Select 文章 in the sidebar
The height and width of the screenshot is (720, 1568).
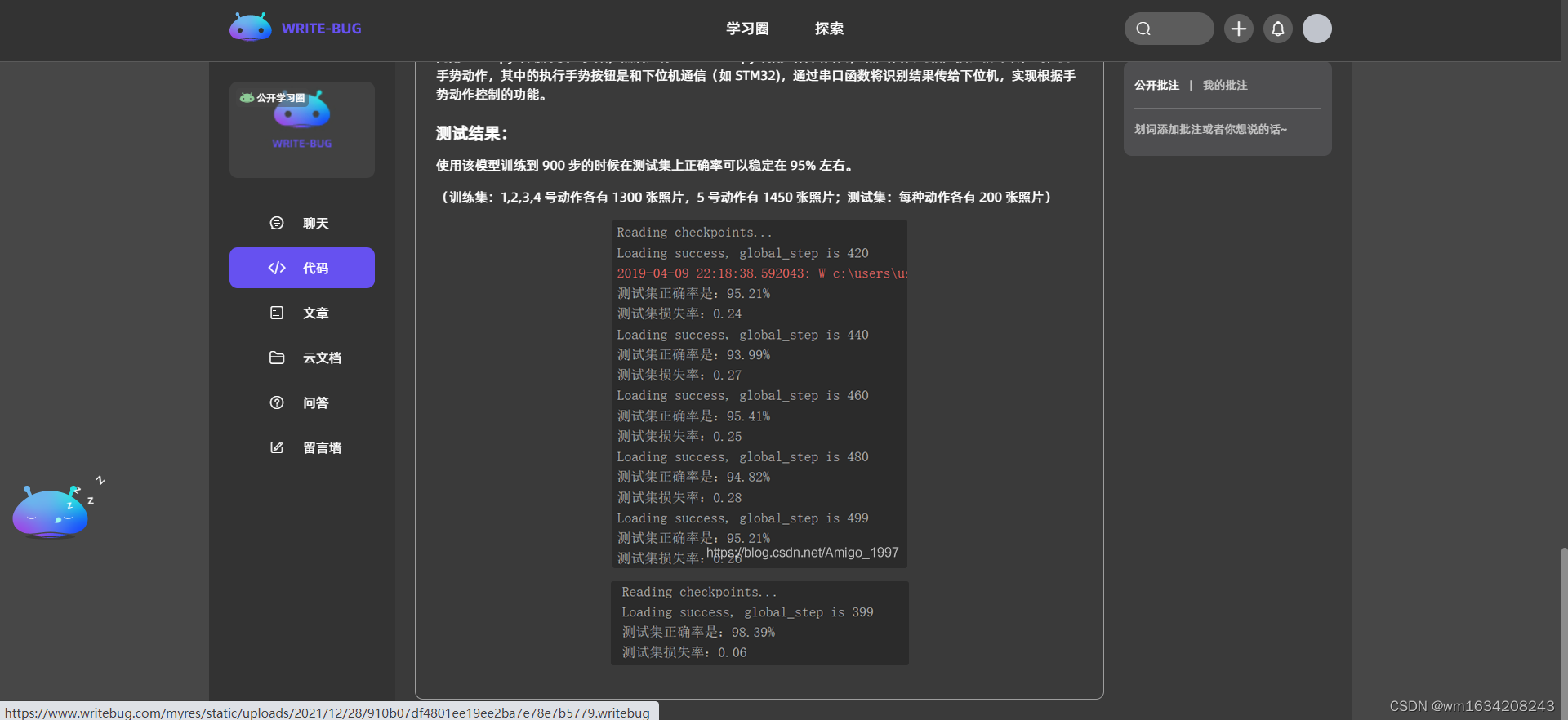pos(302,313)
